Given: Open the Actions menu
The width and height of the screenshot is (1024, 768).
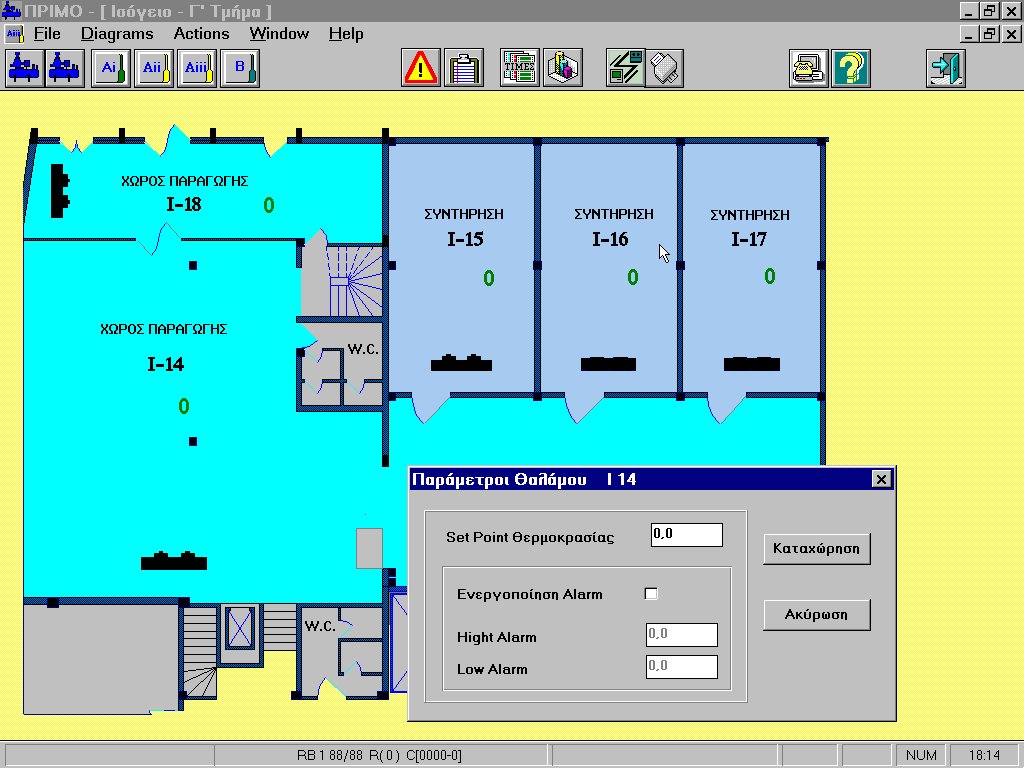Looking at the screenshot, I should click(x=201, y=34).
